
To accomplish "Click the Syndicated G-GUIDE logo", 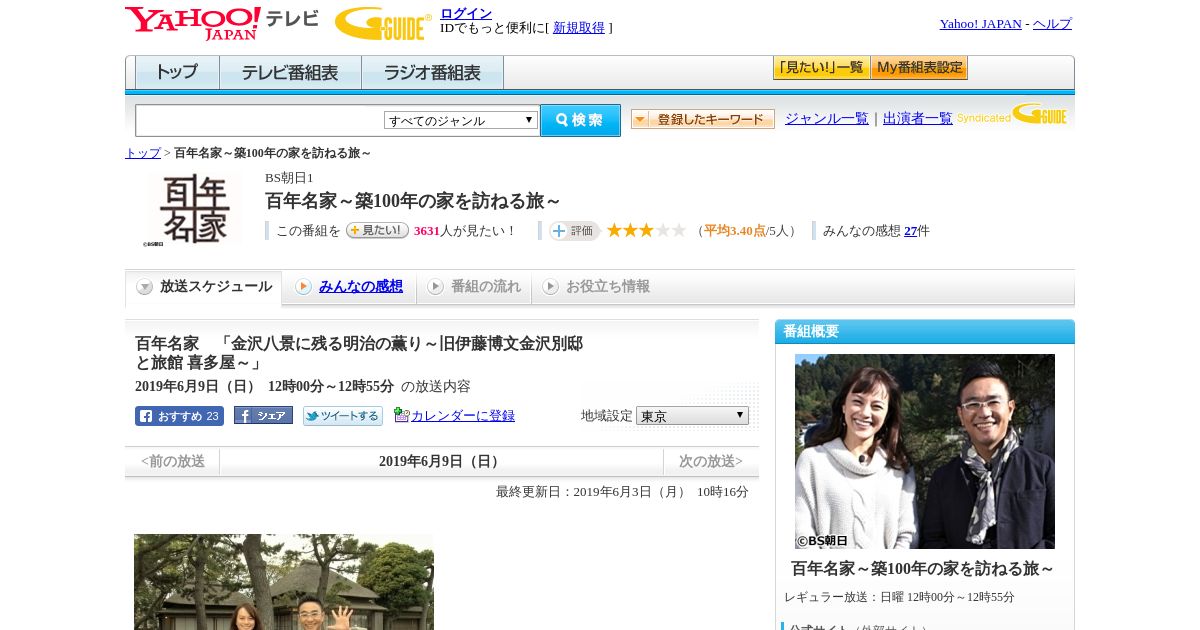I will click(1013, 115).
